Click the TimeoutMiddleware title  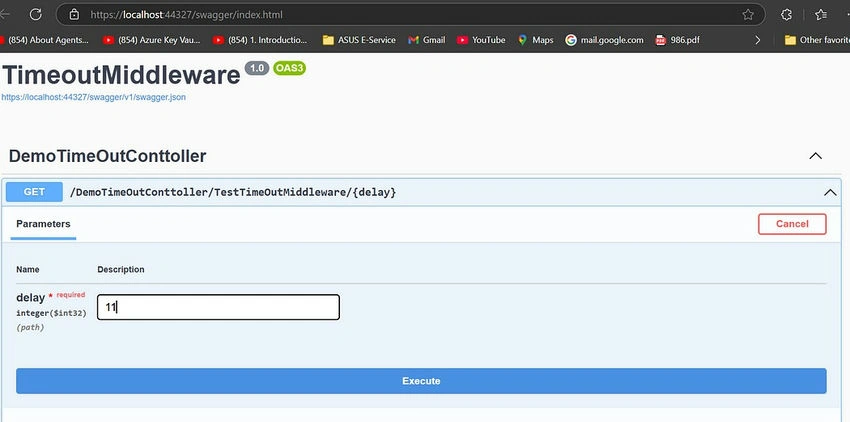pos(121,75)
